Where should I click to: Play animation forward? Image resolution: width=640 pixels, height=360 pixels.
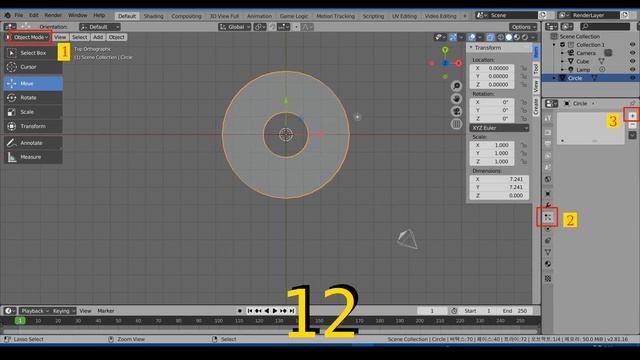click(275, 311)
